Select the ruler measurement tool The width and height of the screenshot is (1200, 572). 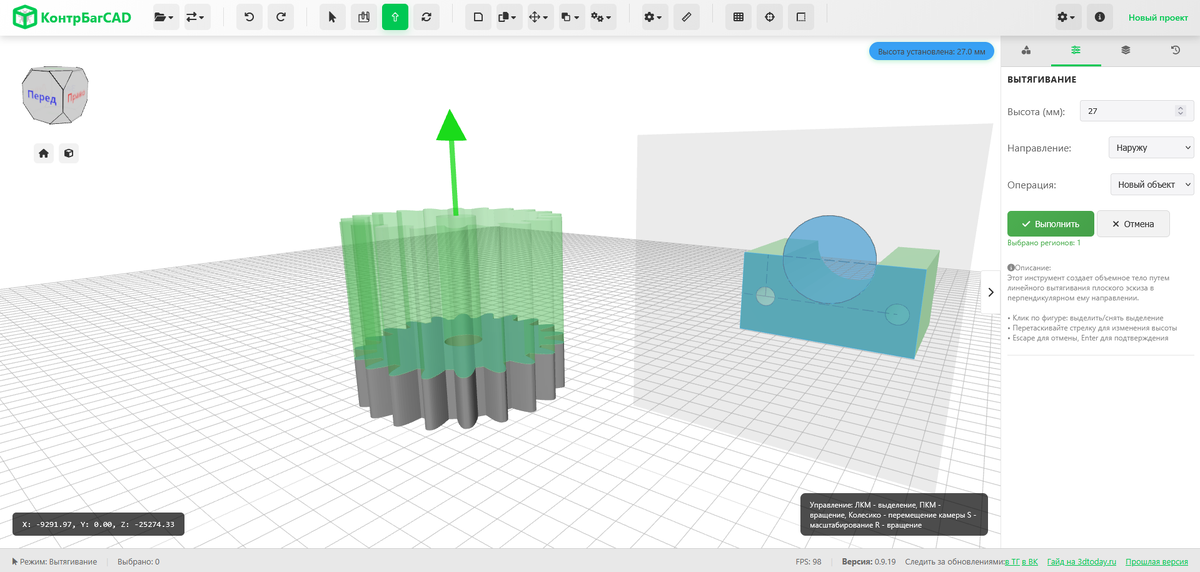click(685, 17)
